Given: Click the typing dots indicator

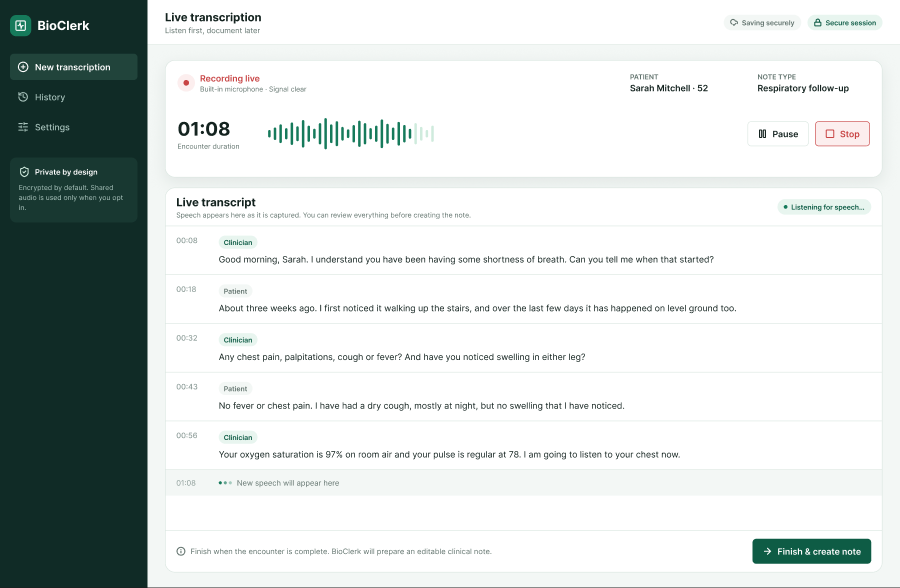Looking at the screenshot, I should pyautogui.click(x=225, y=483).
